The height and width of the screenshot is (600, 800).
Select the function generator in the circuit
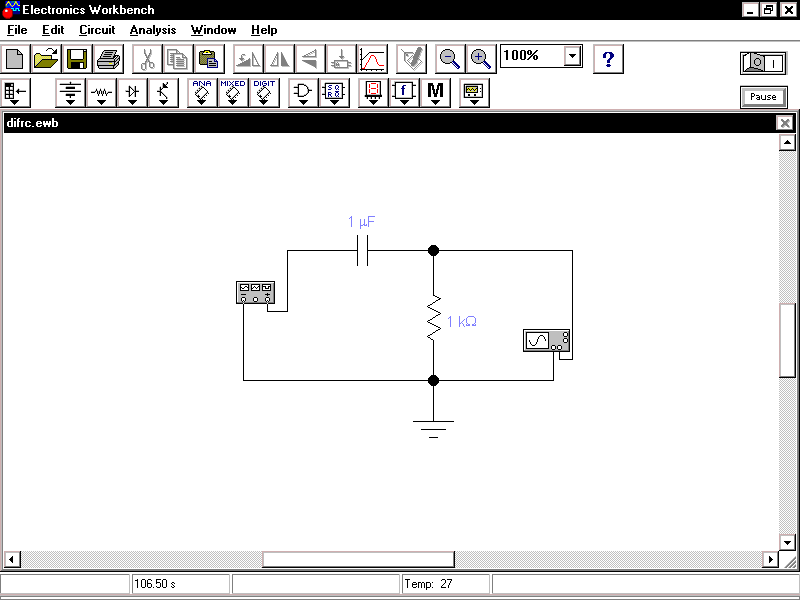pos(255,292)
